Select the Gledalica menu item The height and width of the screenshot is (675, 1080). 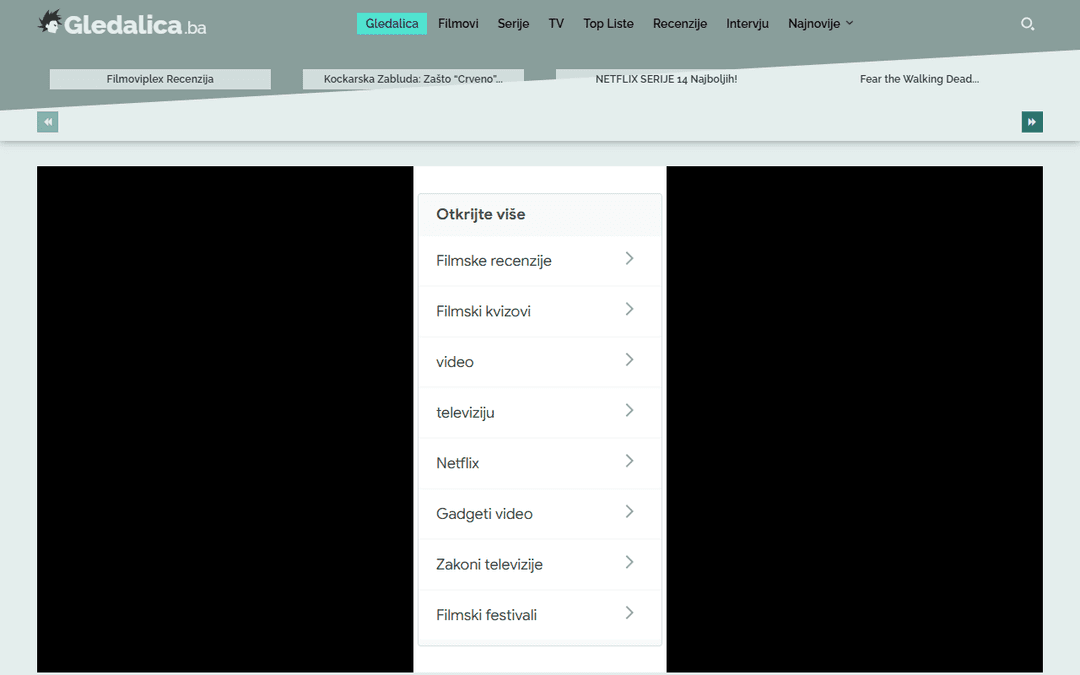coord(392,23)
